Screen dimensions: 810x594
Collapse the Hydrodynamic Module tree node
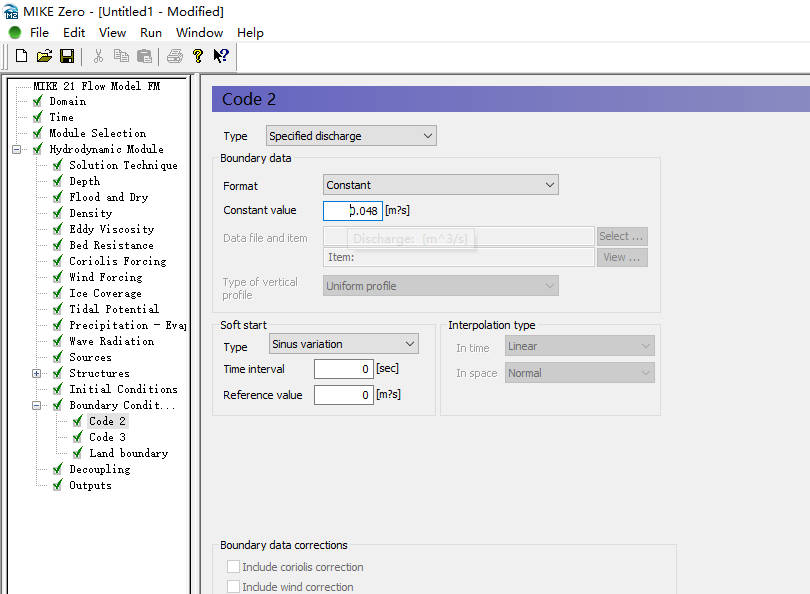pos(17,150)
